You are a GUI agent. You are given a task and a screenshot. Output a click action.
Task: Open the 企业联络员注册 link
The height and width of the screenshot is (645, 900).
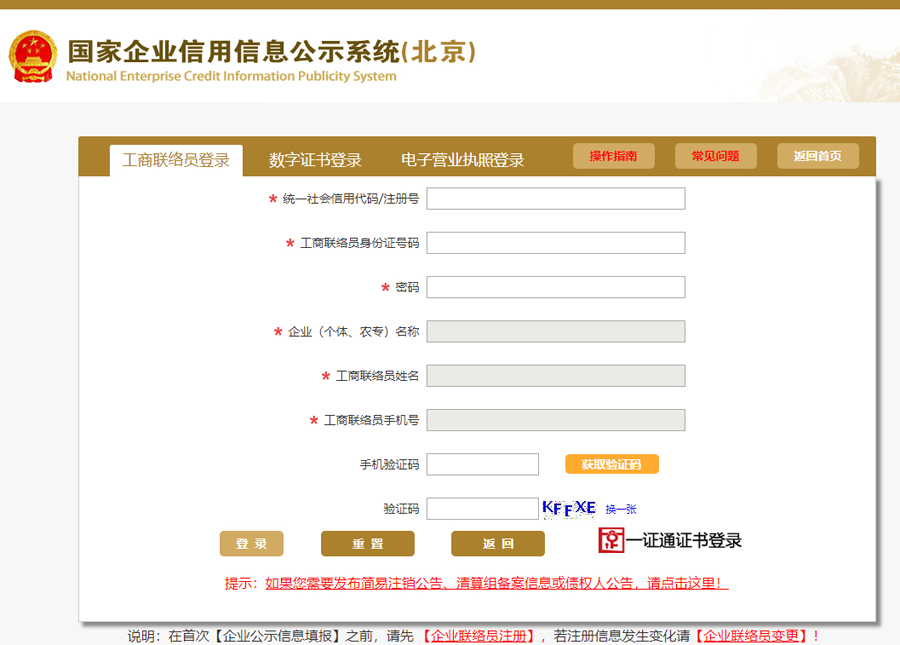(x=479, y=636)
